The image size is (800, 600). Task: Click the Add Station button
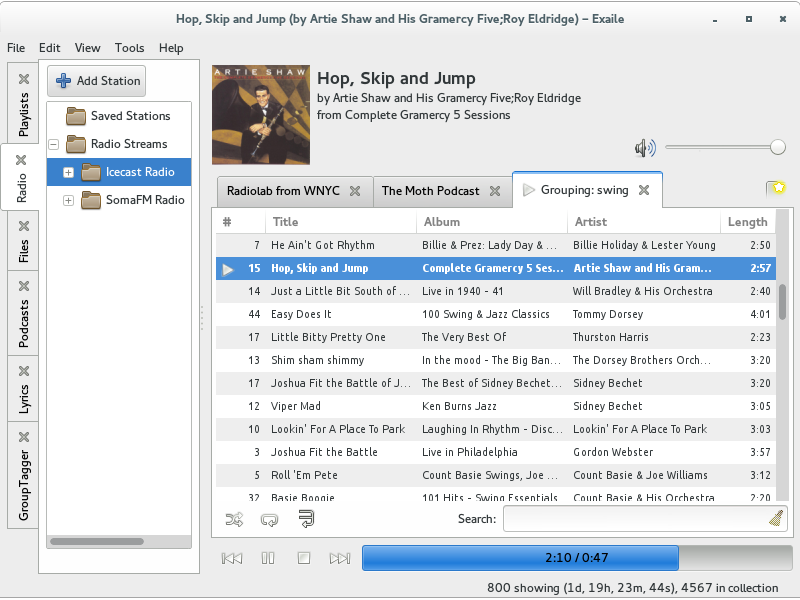[x=96, y=81]
